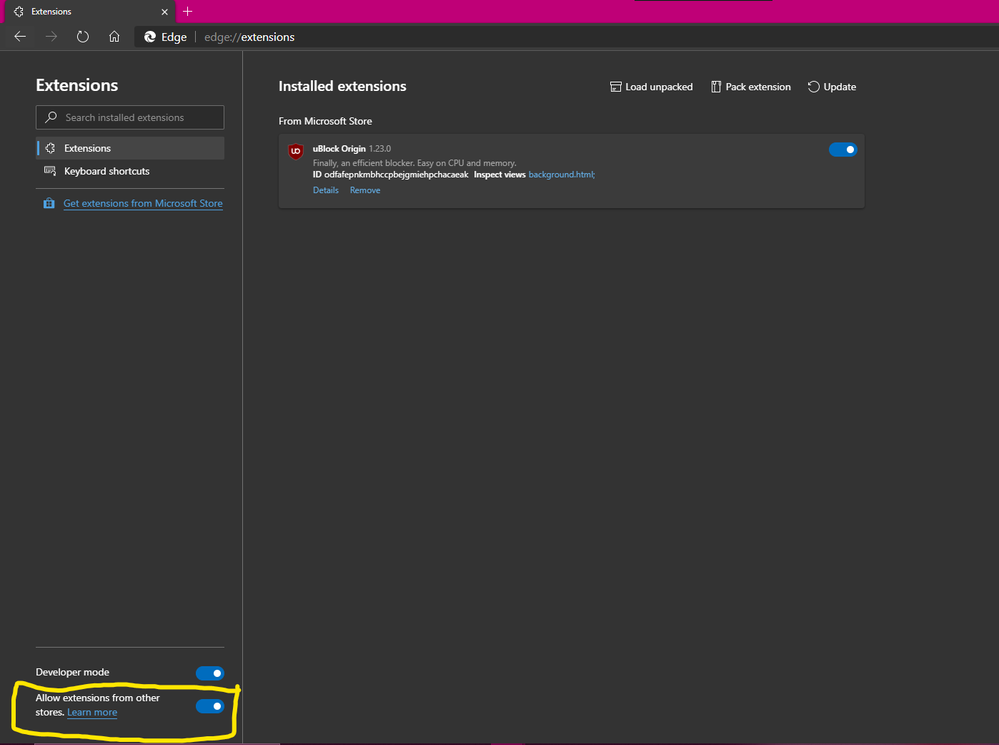Image resolution: width=999 pixels, height=745 pixels.
Task: Reload the page with the refresh icon
Action: 83,37
